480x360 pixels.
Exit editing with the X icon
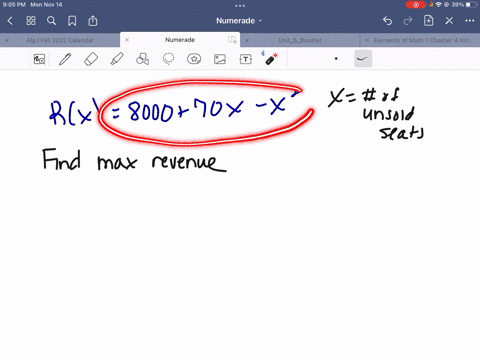coord(449,21)
